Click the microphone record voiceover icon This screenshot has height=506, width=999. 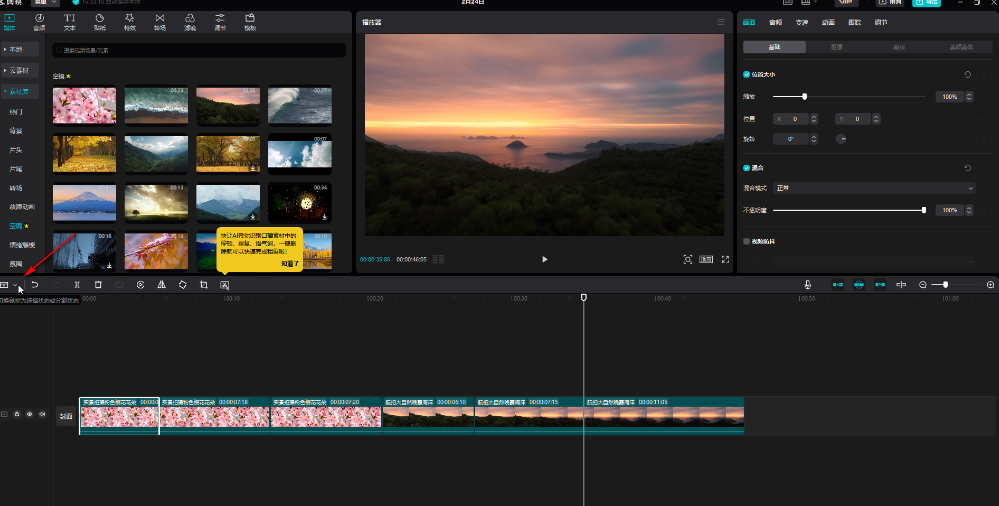click(x=807, y=285)
